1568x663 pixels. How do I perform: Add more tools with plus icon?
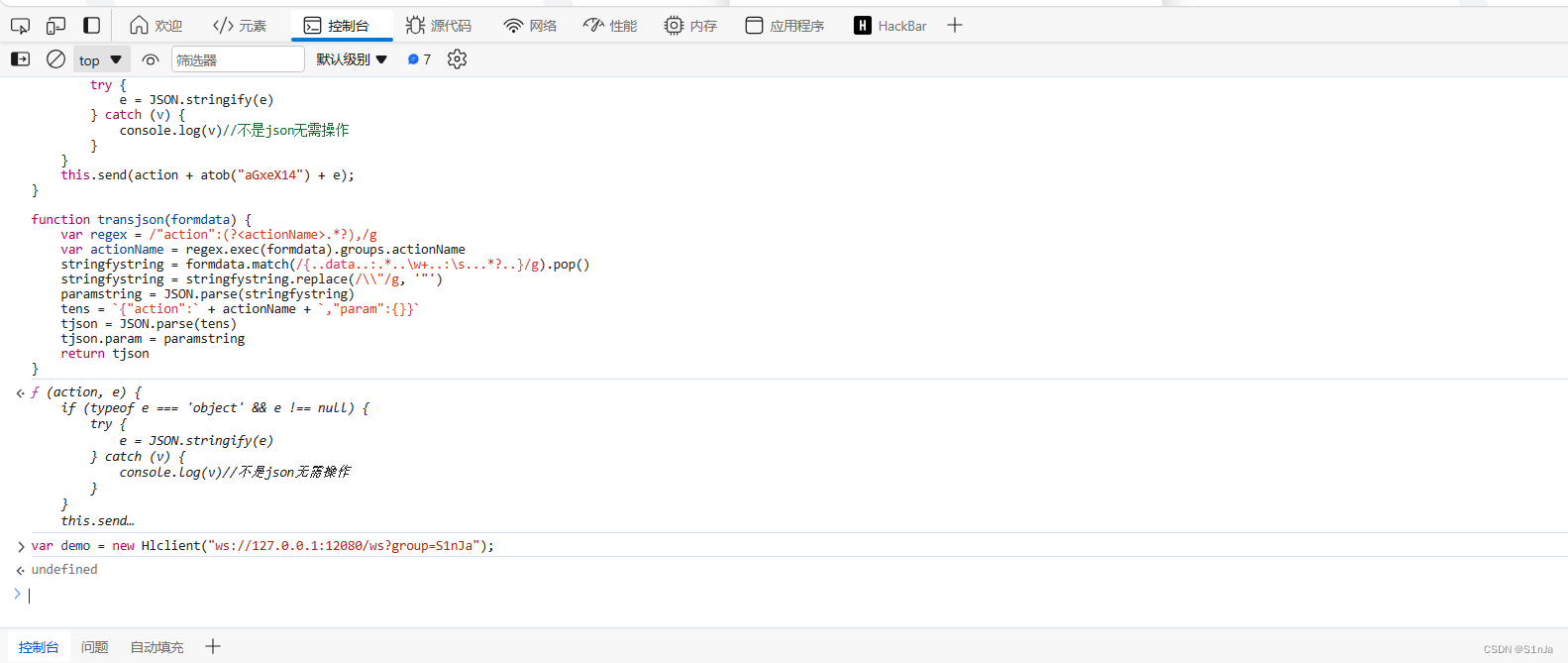tap(955, 26)
